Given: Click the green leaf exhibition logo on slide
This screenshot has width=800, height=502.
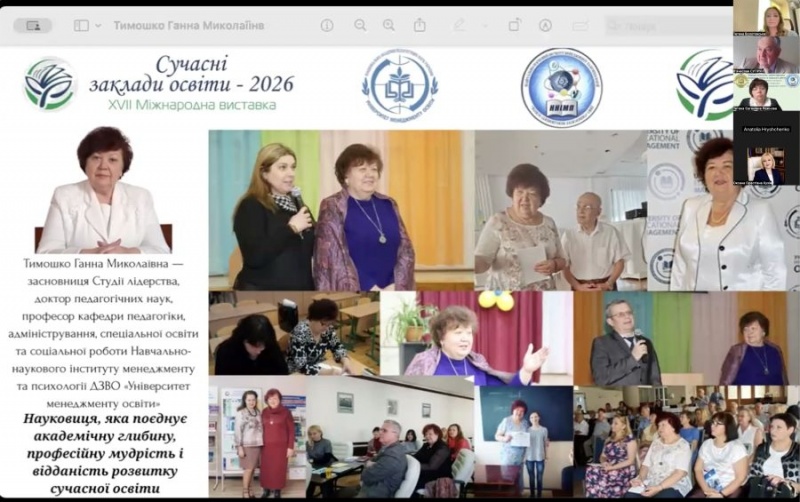Looking at the screenshot, I should point(50,84).
